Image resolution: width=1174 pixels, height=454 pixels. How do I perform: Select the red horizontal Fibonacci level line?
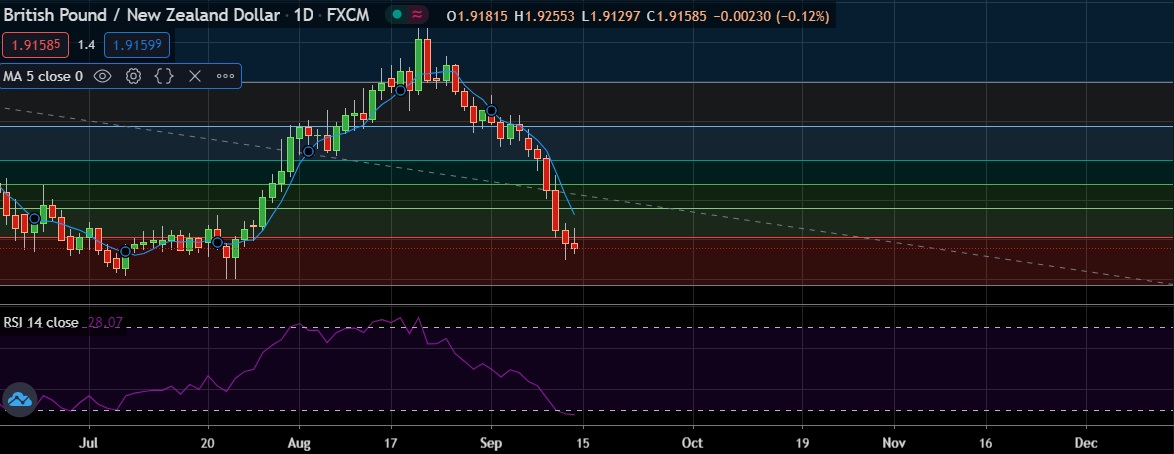point(587,238)
